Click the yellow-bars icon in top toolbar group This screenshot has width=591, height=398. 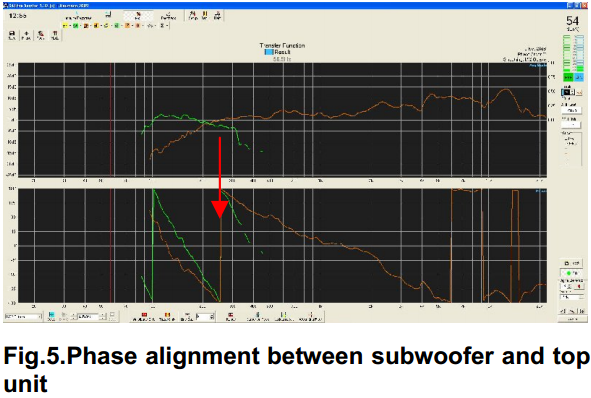click(205, 15)
